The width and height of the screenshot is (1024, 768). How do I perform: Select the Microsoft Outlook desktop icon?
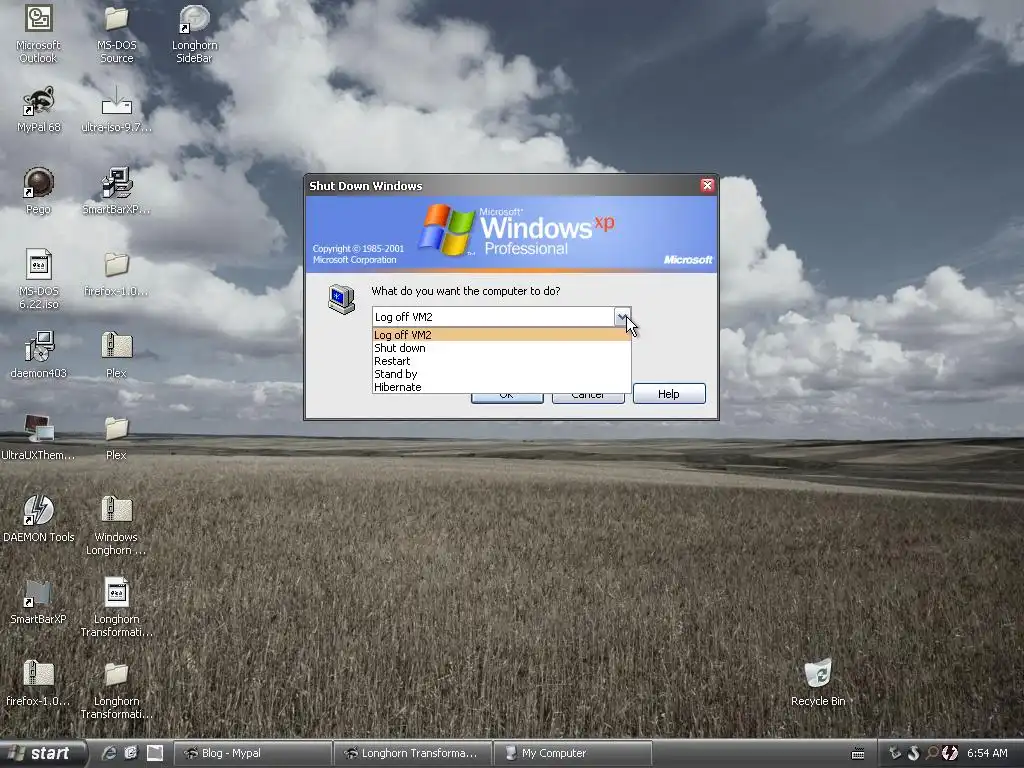pyautogui.click(x=39, y=18)
